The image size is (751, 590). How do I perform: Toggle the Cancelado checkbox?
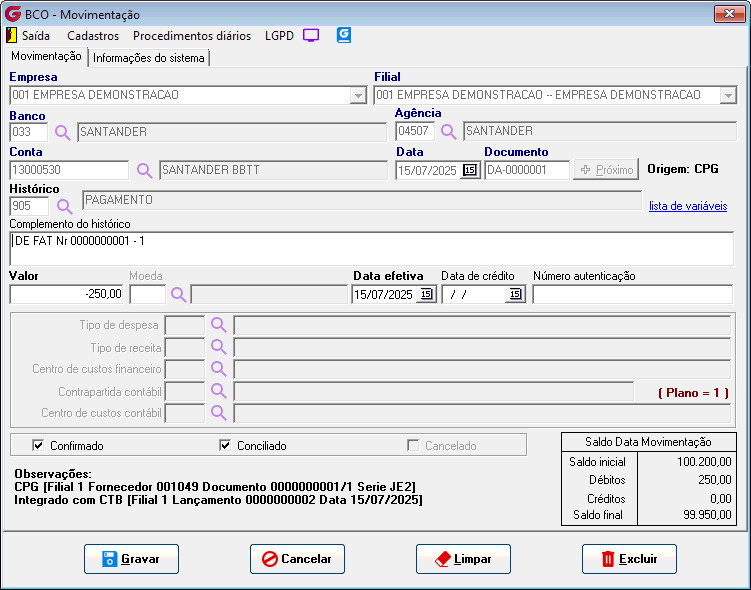[413, 445]
